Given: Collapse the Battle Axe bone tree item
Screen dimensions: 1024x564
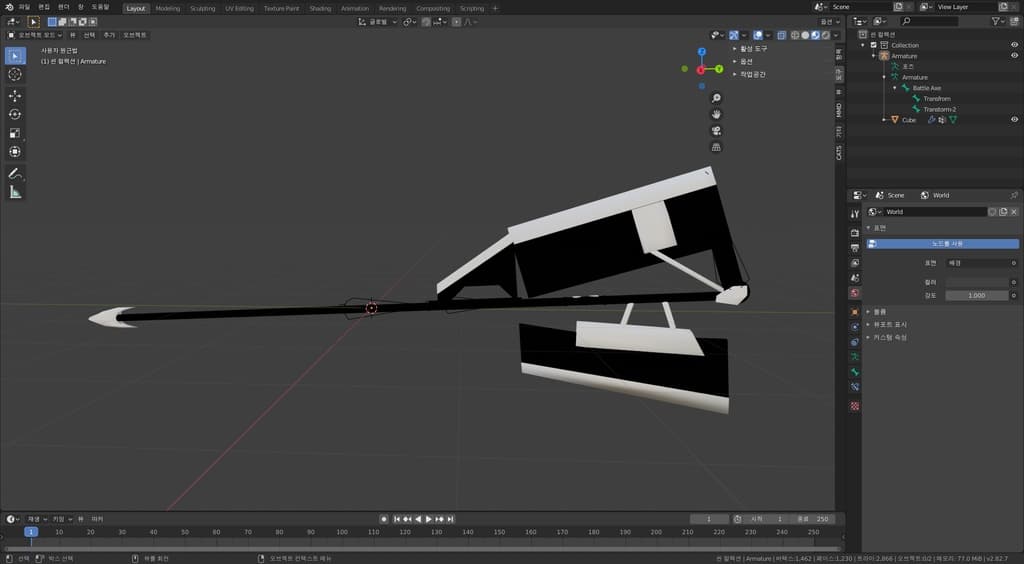Looking at the screenshot, I should [895, 88].
